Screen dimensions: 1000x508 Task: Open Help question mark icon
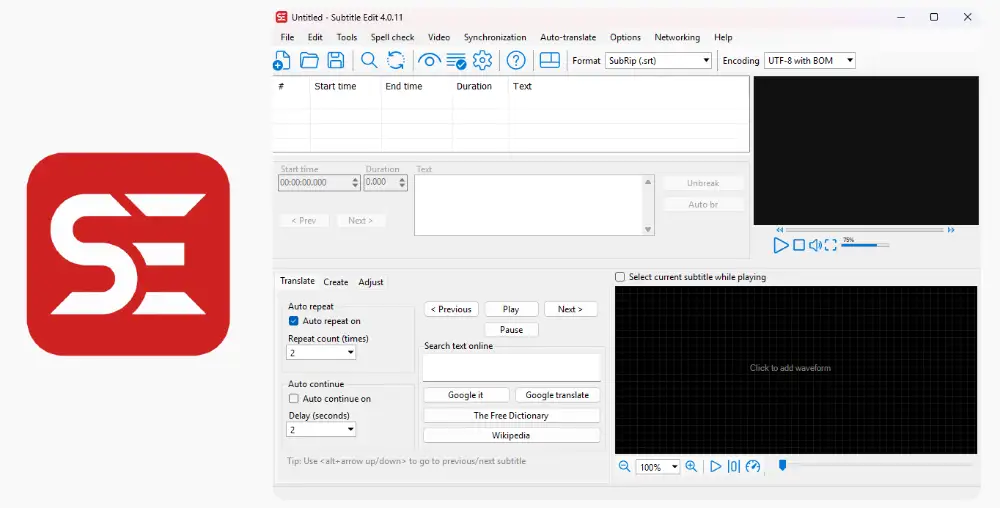516,61
